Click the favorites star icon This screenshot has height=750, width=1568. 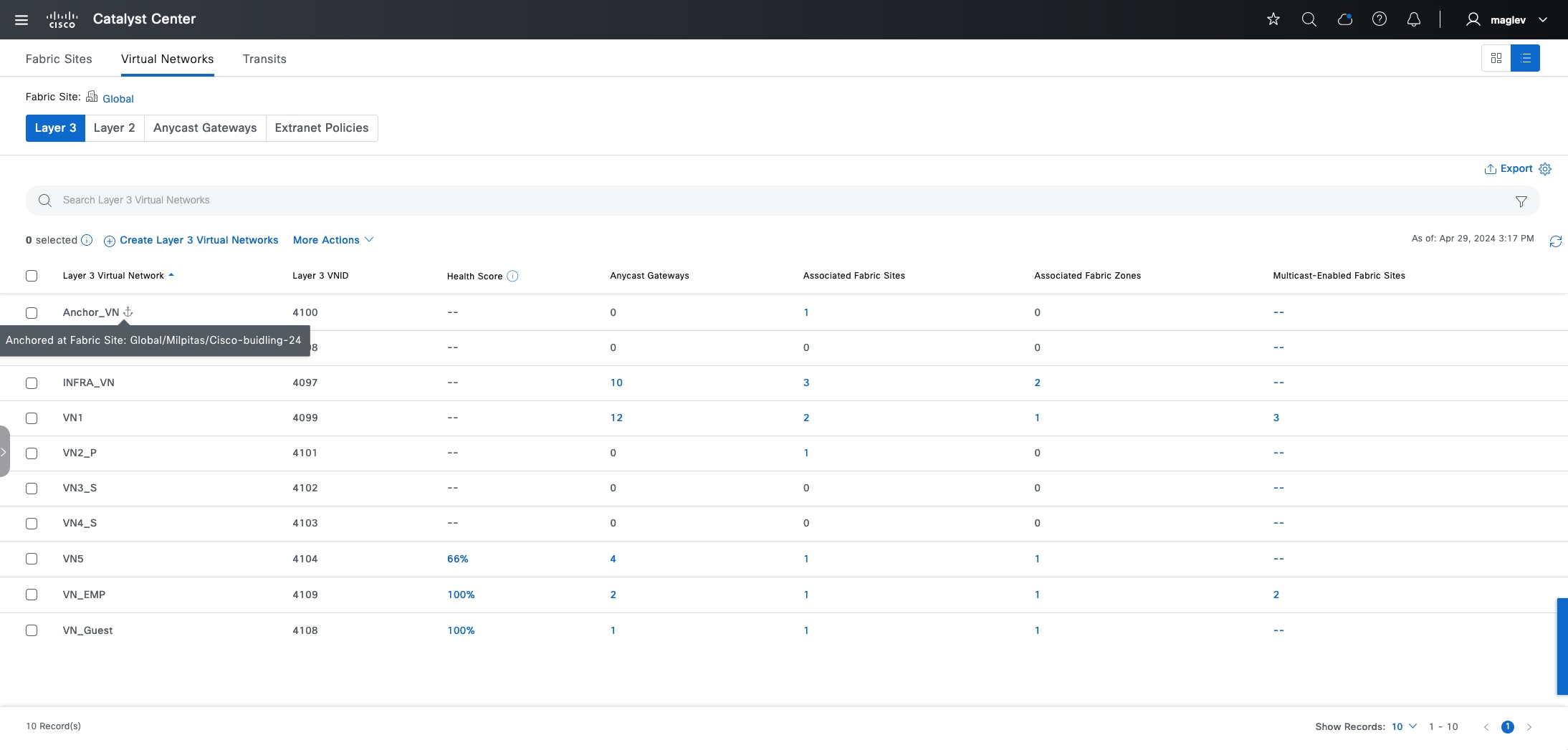pos(1273,19)
